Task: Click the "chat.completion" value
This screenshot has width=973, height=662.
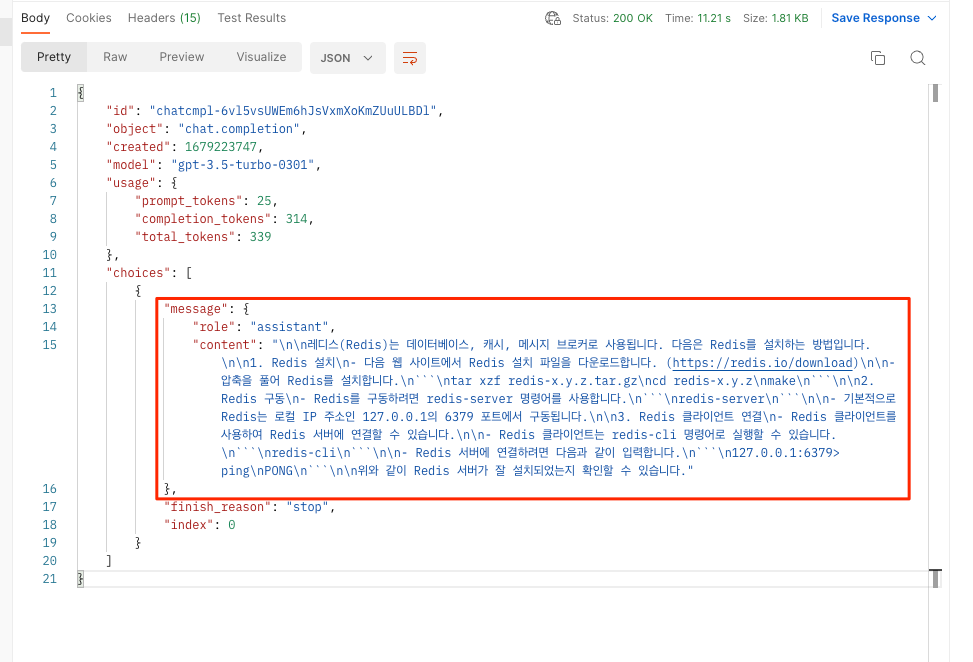Action: [239, 129]
